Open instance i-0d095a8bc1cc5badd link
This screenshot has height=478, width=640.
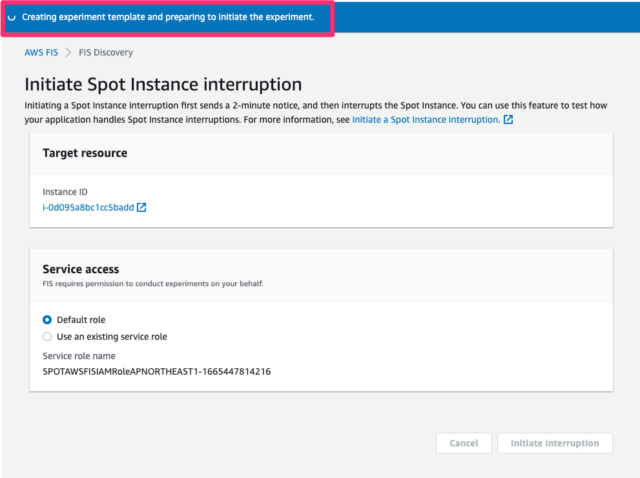(88, 208)
